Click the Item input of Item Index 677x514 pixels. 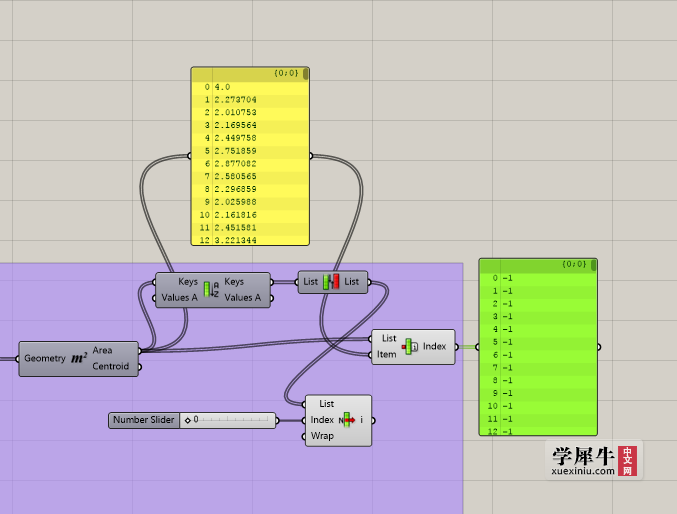tap(386, 354)
